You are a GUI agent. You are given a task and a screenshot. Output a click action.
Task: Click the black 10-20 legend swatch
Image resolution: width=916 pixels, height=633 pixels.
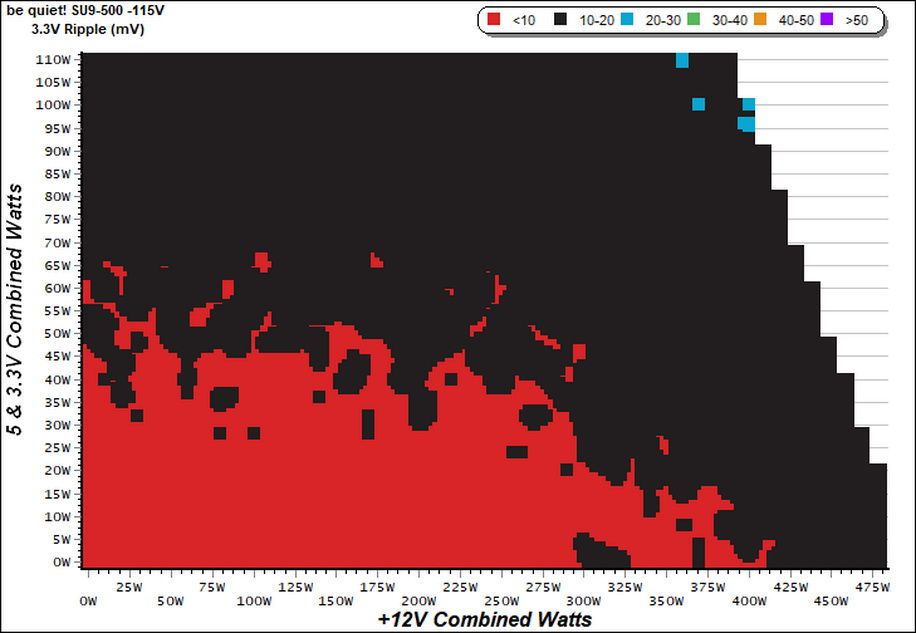[561, 19]
